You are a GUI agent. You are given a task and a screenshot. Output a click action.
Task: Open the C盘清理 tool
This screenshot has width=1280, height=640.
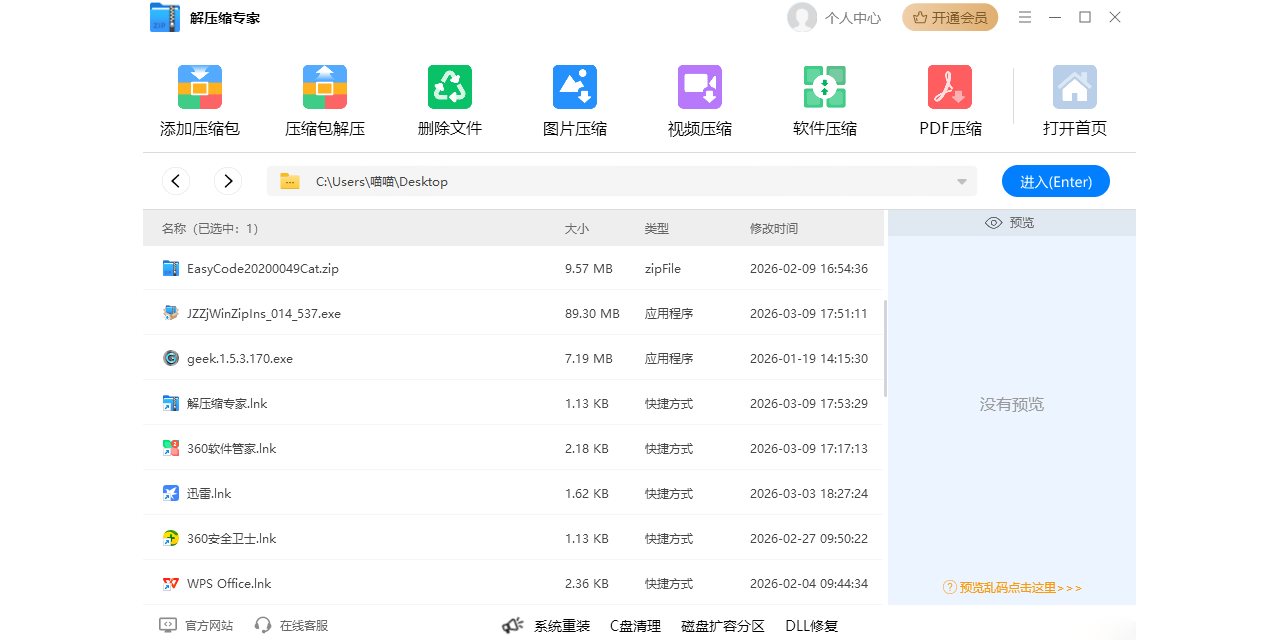[635, 625]
